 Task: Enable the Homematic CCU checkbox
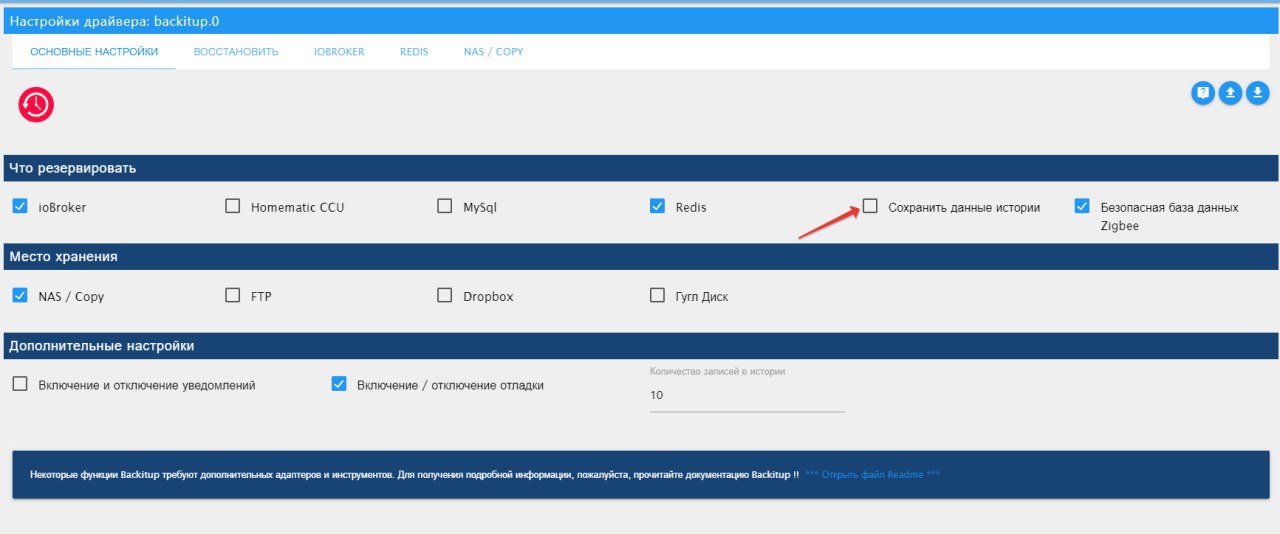[x=232, y=206]
